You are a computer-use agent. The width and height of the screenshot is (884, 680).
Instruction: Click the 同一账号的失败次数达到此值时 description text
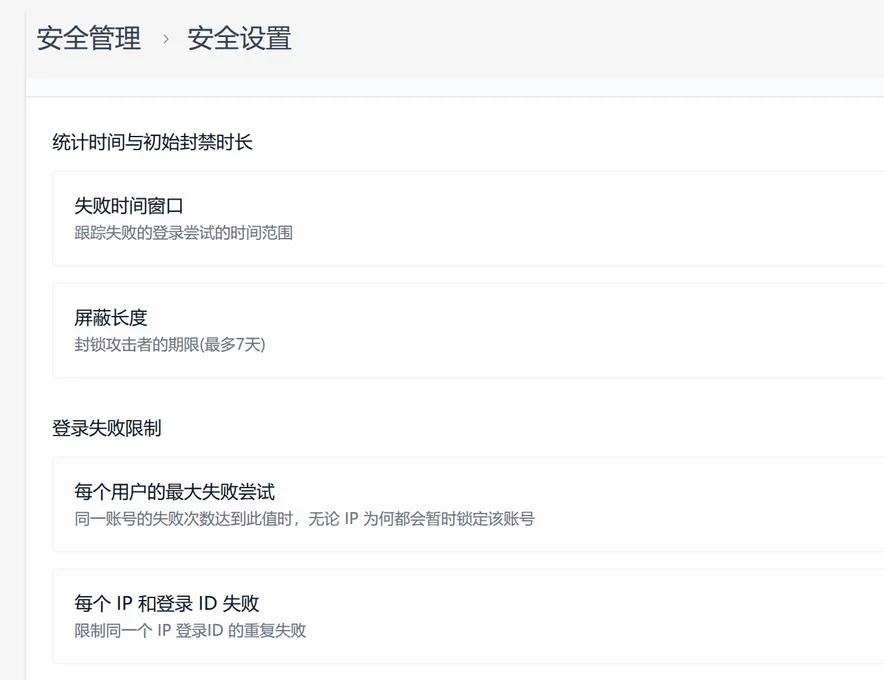[x=304, y=518]
